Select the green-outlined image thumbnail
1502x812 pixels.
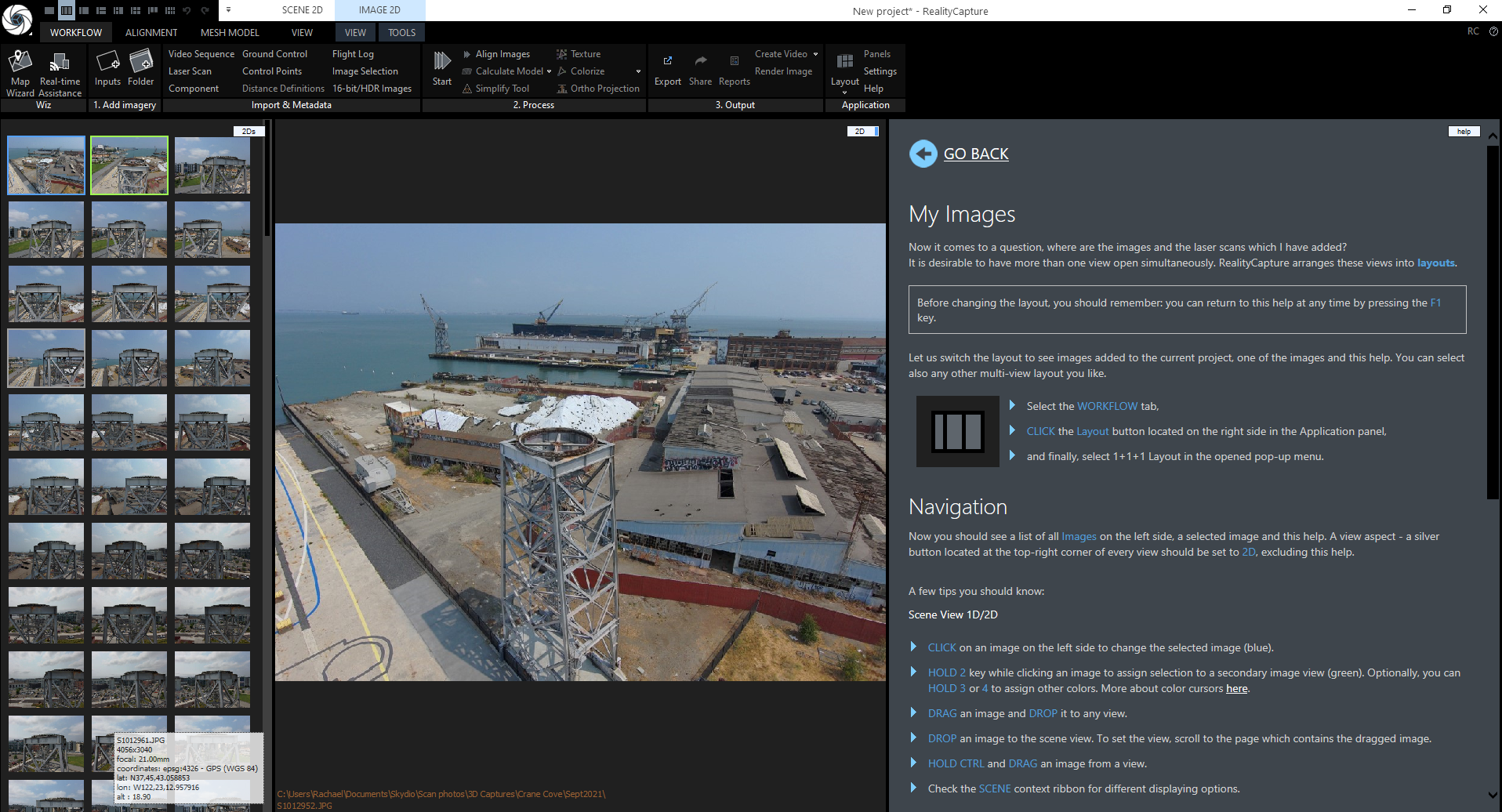point(129,165)
